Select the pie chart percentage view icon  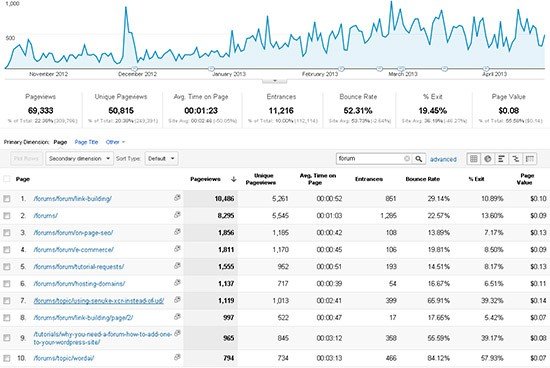click(488, 159)
